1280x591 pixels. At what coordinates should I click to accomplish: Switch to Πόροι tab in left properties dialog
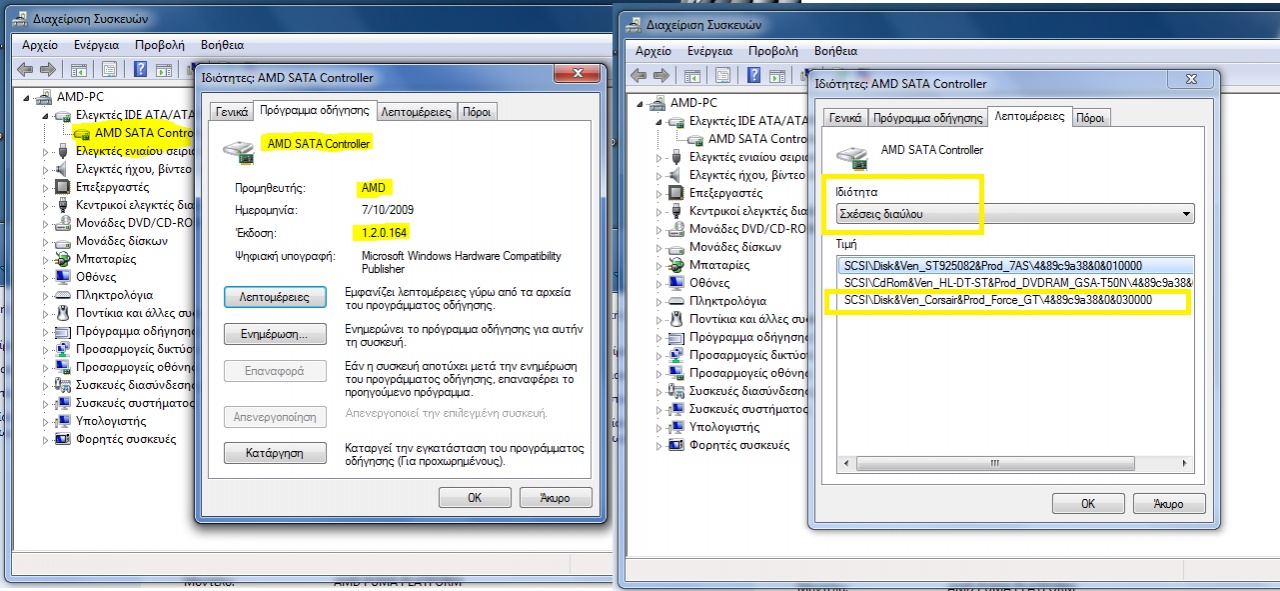click(478, 112)
